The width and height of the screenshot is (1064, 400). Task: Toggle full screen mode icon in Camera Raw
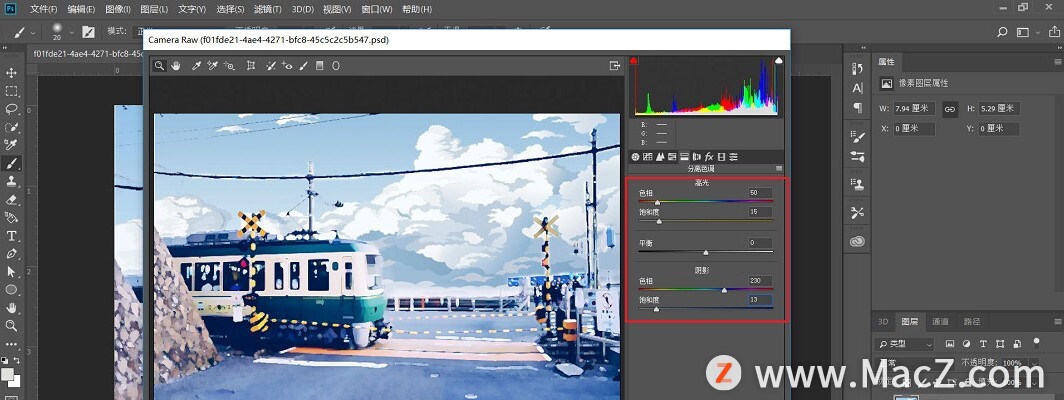615,66
